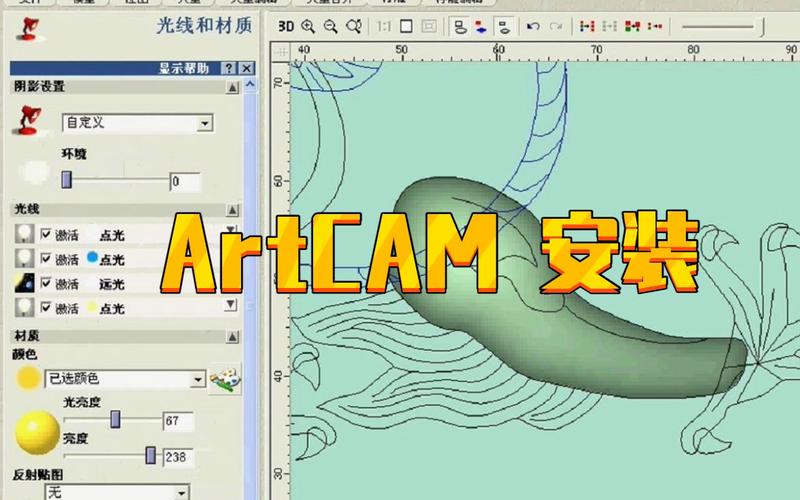The image size is (800, 500).
Task: Open the color palette picker icon
Action: click(225, 379)
